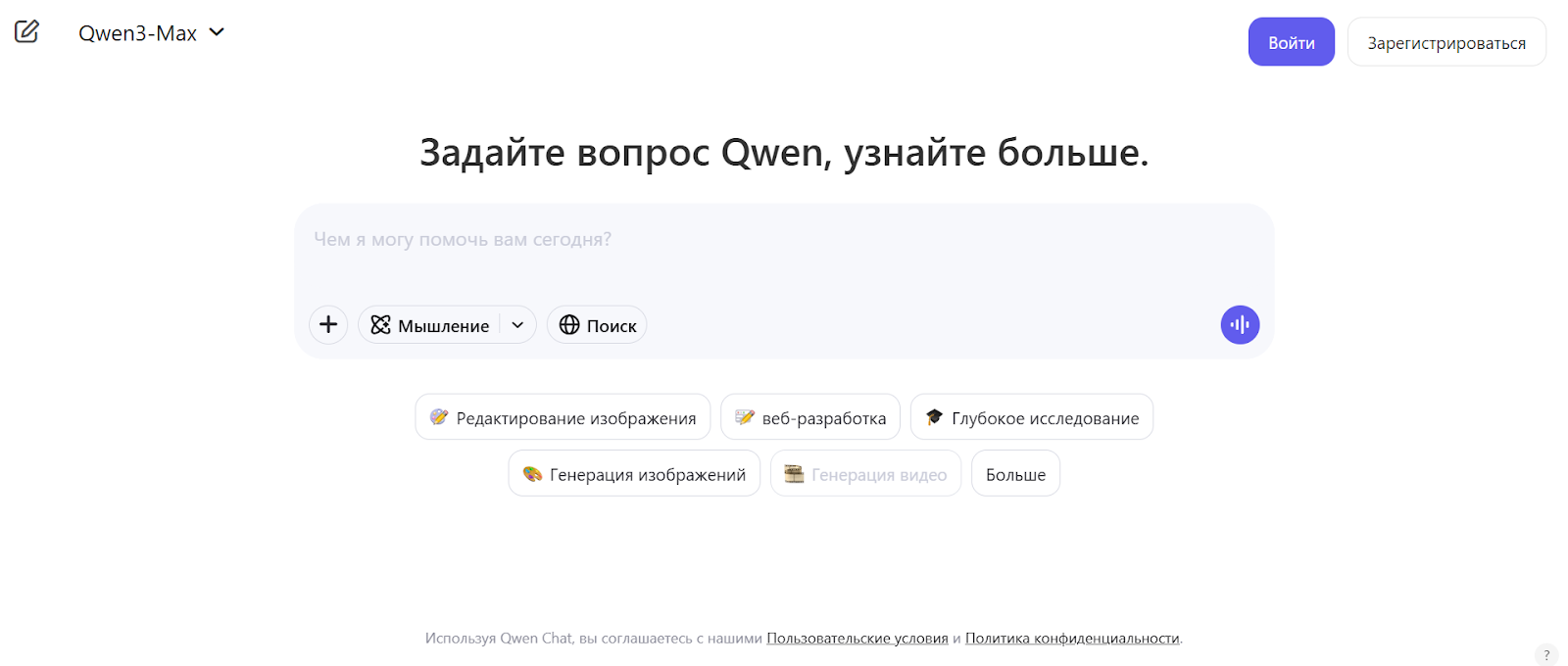Start a new chat with the pencil icon
The width and height of the screenshot is (1568, 666).
tap(26, 31)
